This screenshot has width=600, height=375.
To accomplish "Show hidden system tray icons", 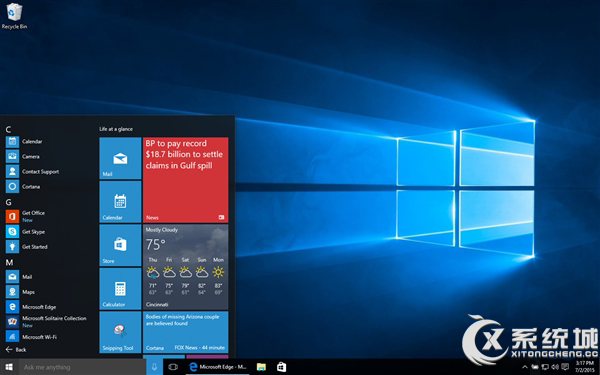I will [x=525, y=367].
